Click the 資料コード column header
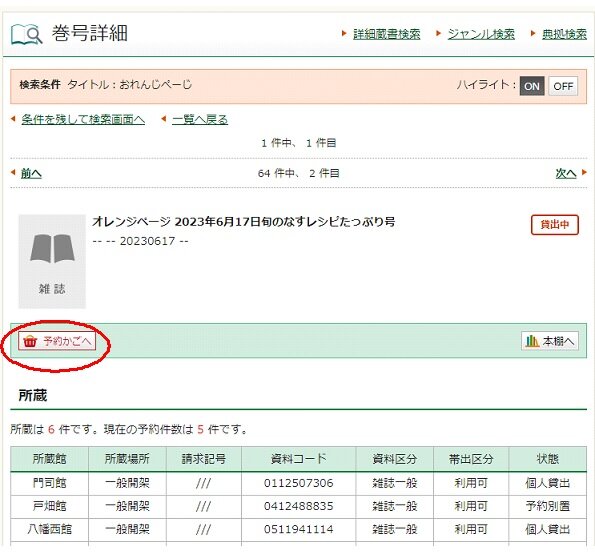Viewport: 595px width, 553px height. pos(298,459)
